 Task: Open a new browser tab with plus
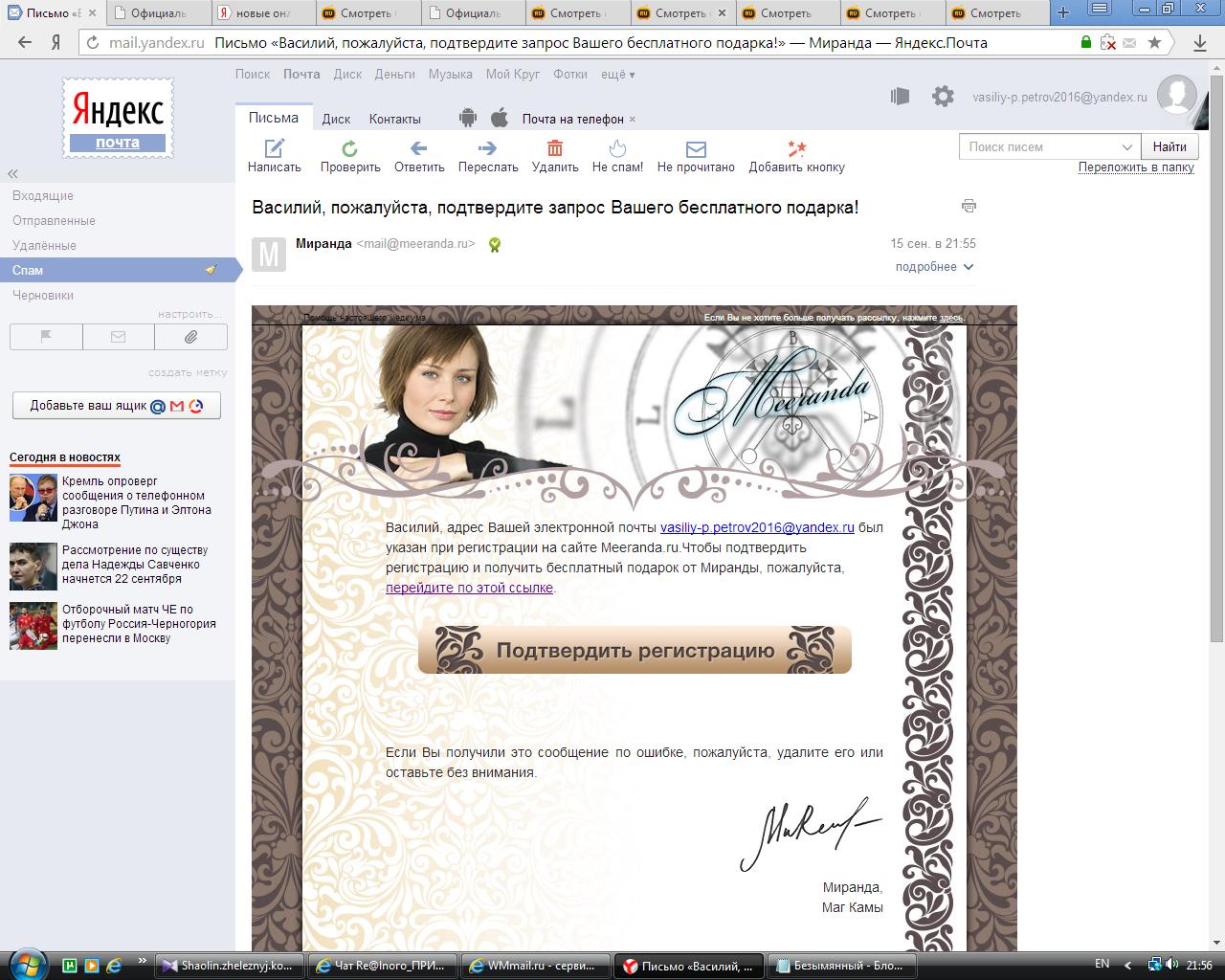click(x=1063, y=12)
